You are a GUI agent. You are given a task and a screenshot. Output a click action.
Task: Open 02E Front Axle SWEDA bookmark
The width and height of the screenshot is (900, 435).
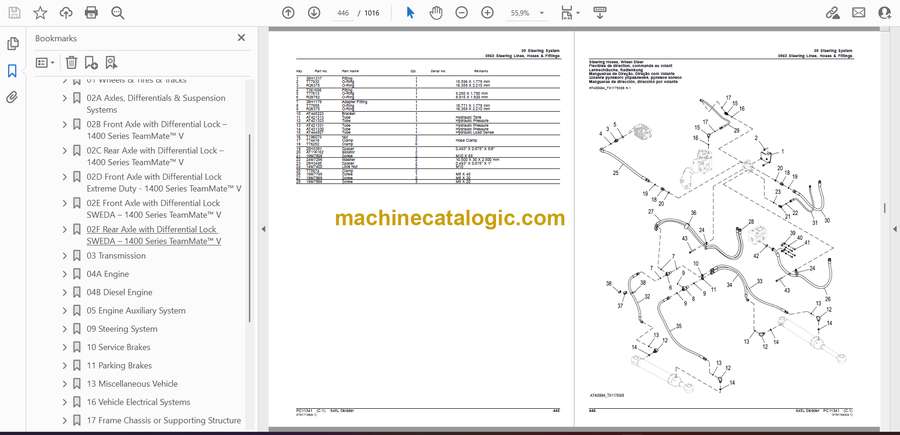click(x=154, y=209)
